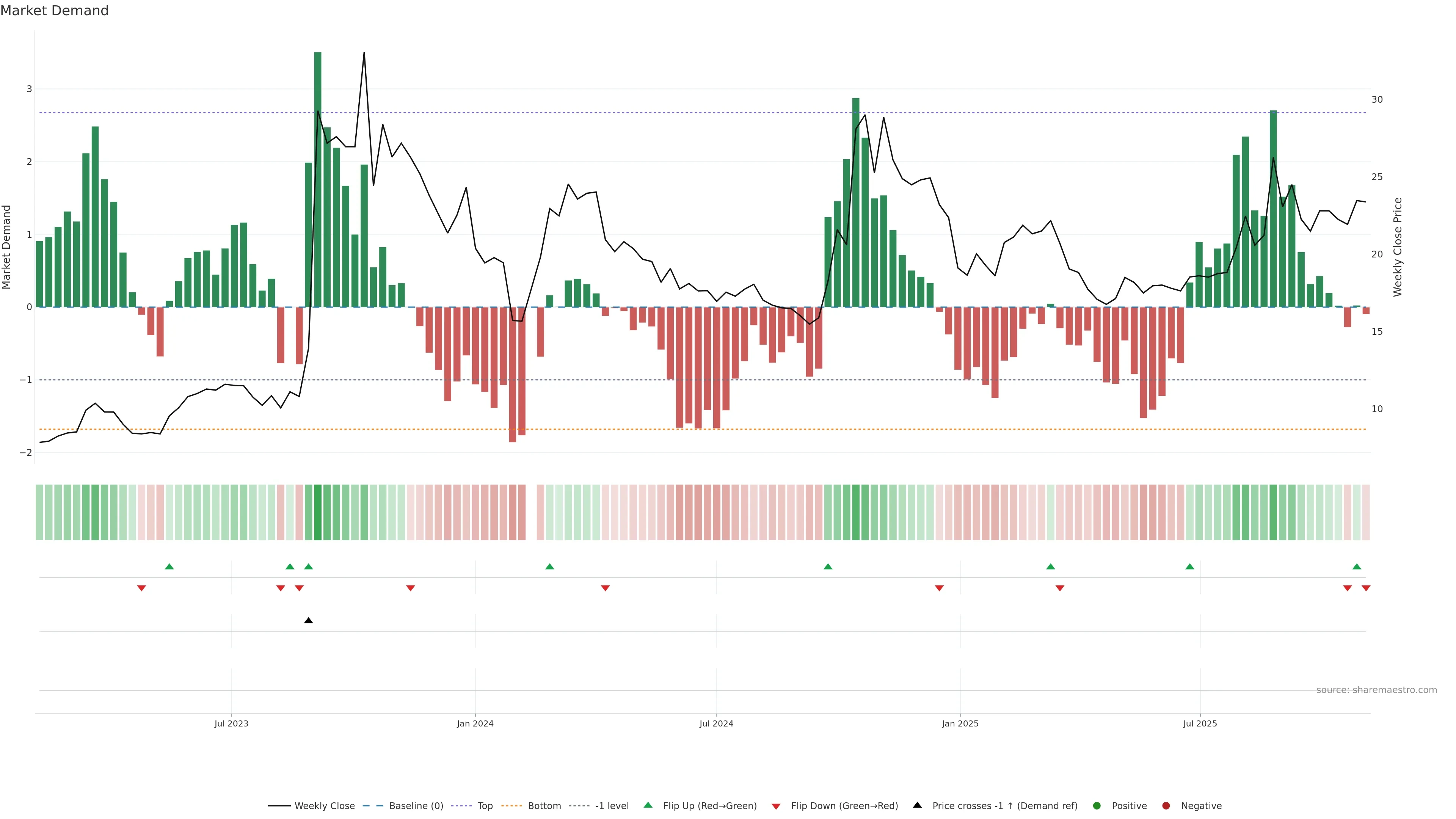Click the sharemaestro.com source text
This screenshot has width=1456, height=819.
(1376, 690)
